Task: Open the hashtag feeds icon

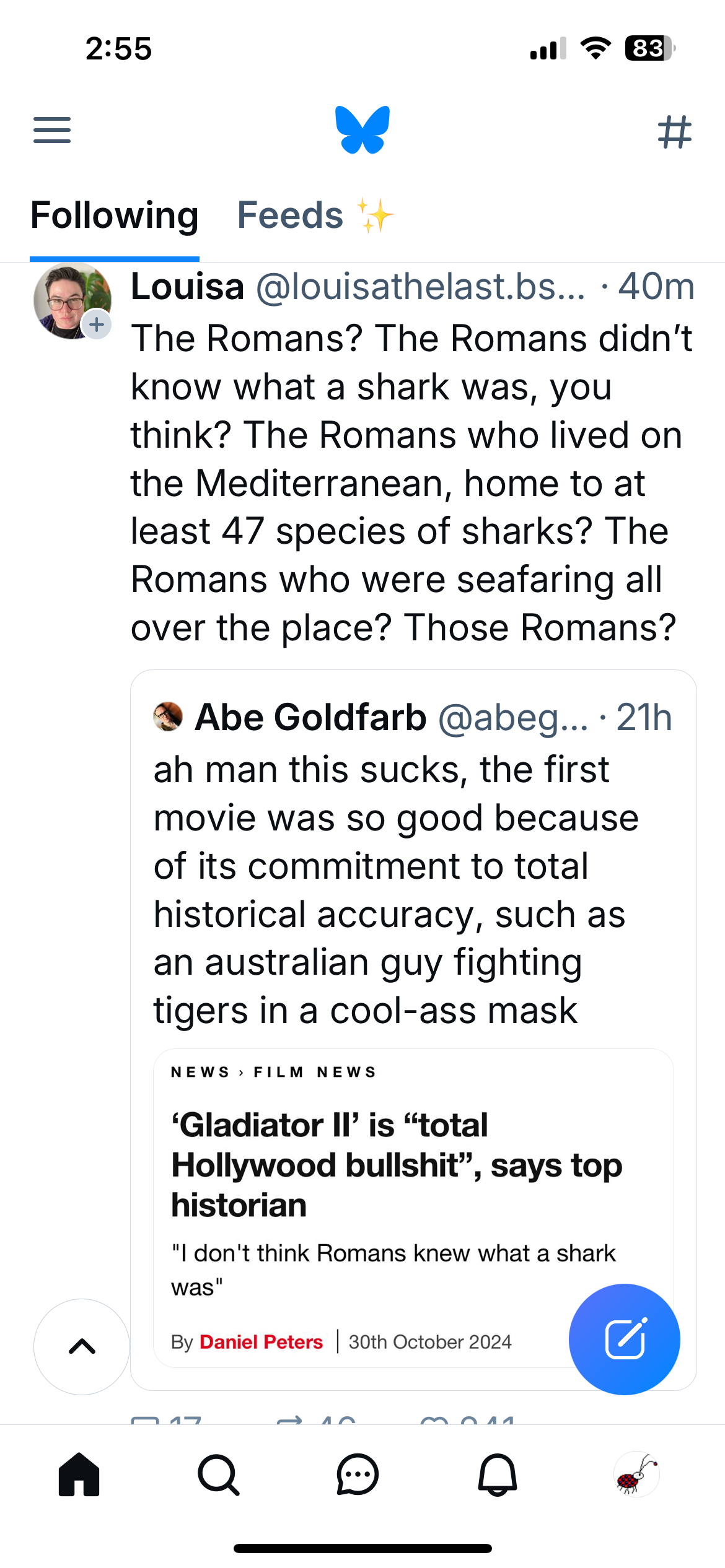Action: click(x=674, y=131)
